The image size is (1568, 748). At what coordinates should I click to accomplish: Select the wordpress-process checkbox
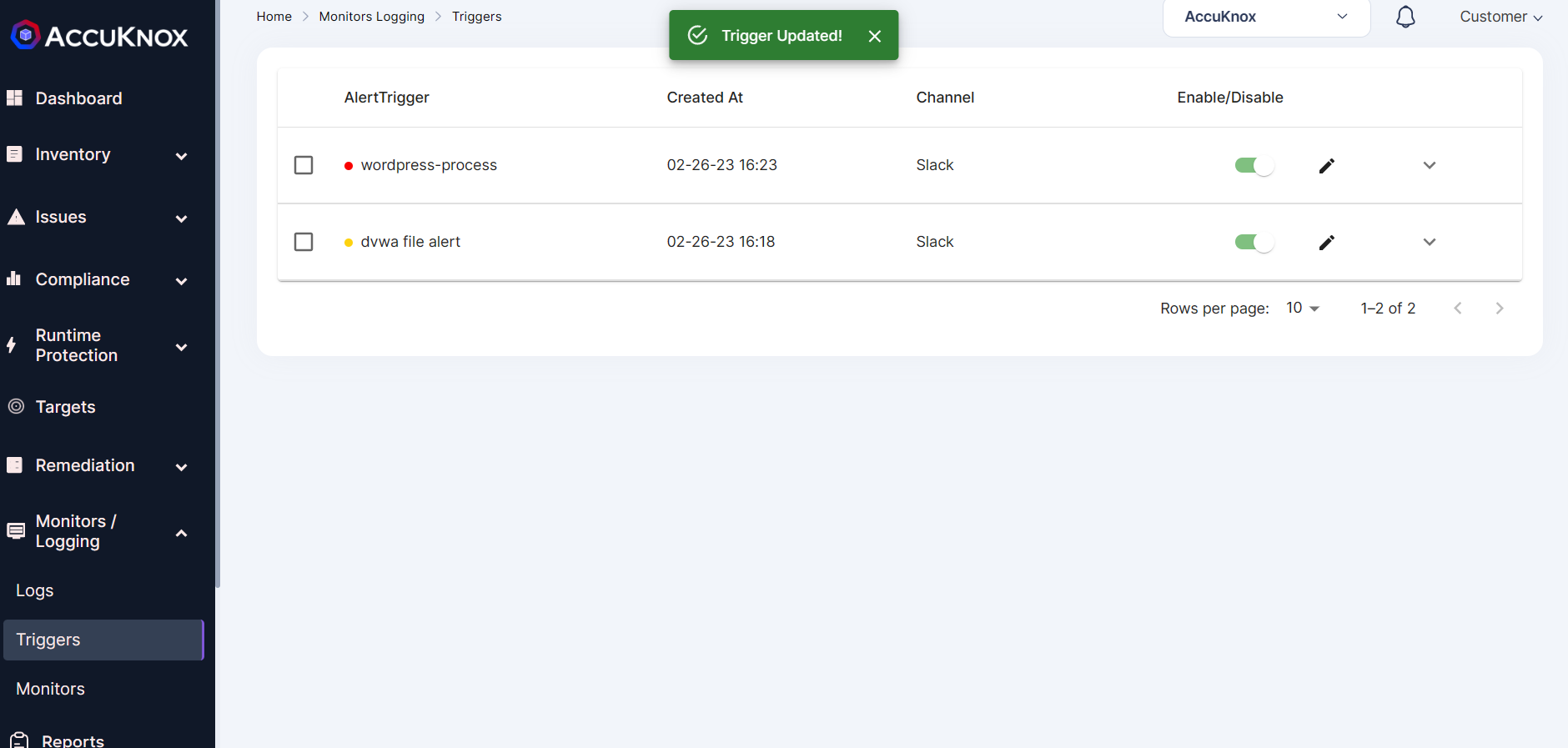(x=304, y=165)
